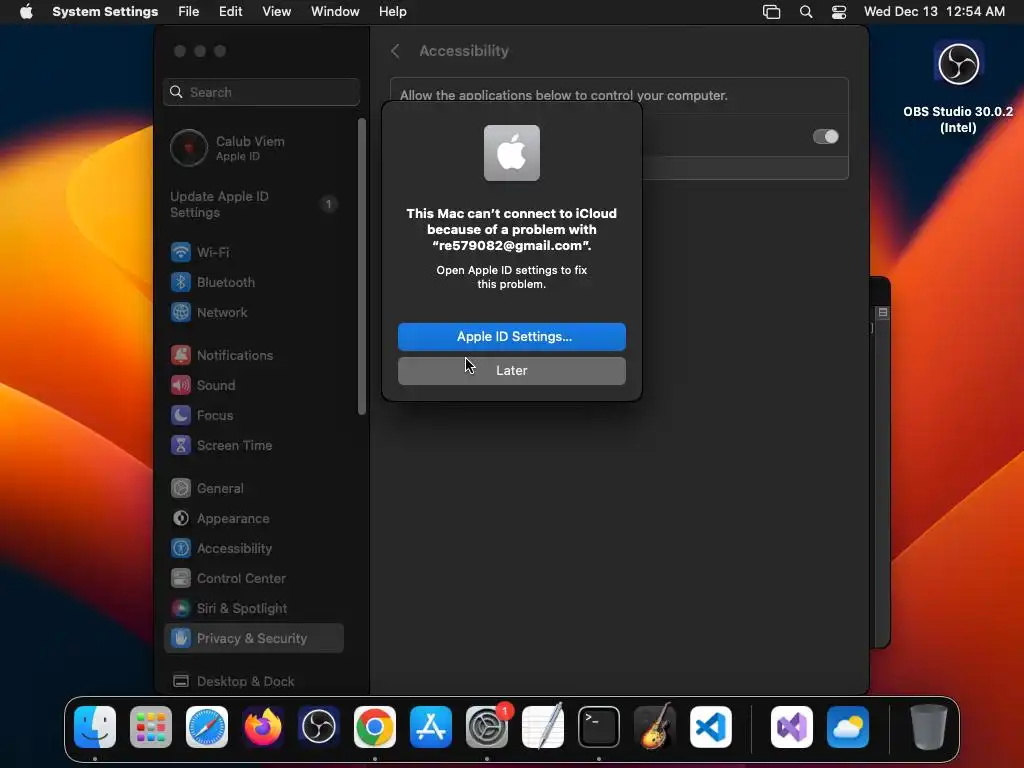Select the Network sidebar icon
This screenshot has width=1024, height=768.
point(181,312)
